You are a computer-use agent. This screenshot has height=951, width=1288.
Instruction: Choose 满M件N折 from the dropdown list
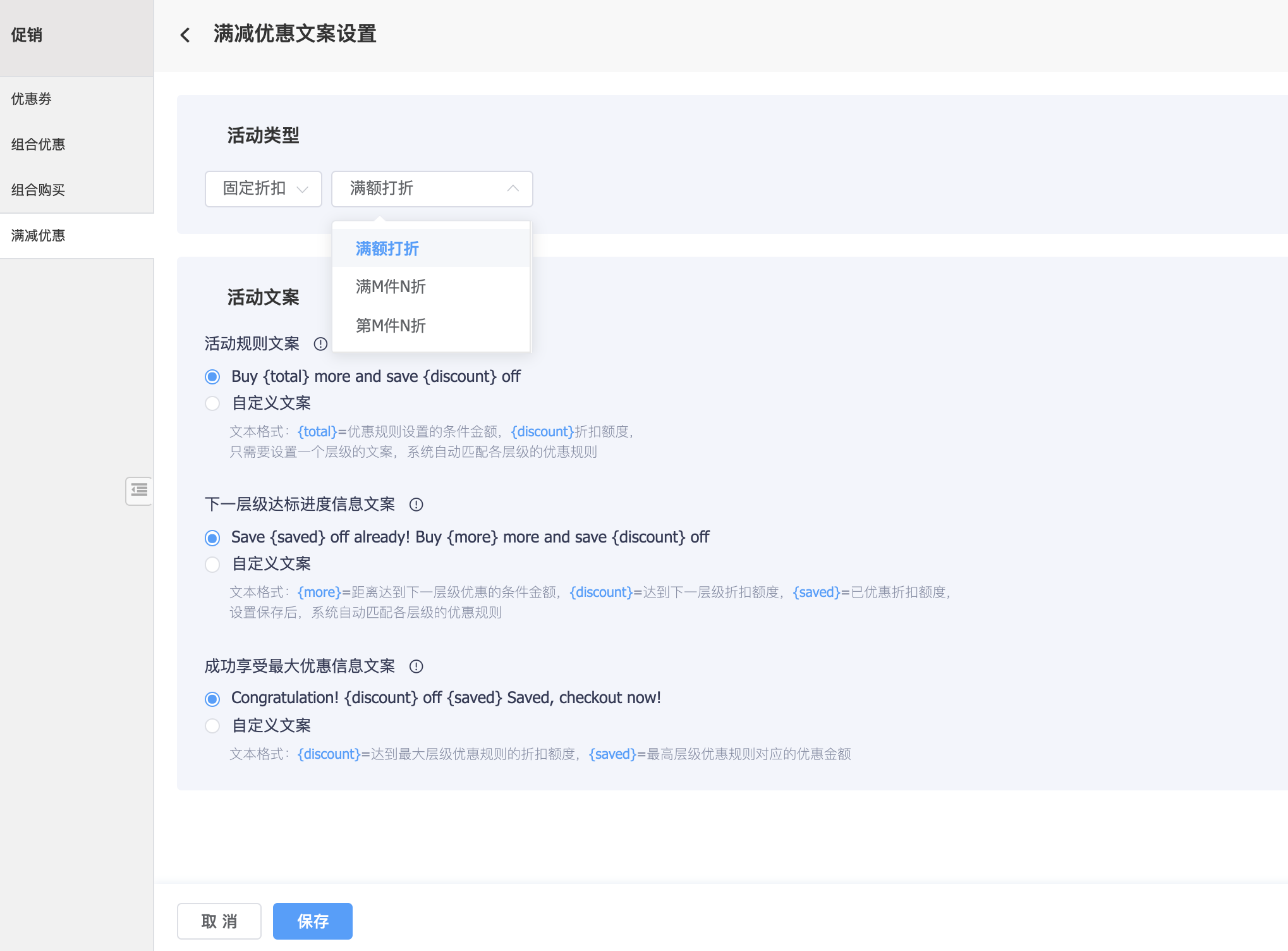tap(391, 287)
